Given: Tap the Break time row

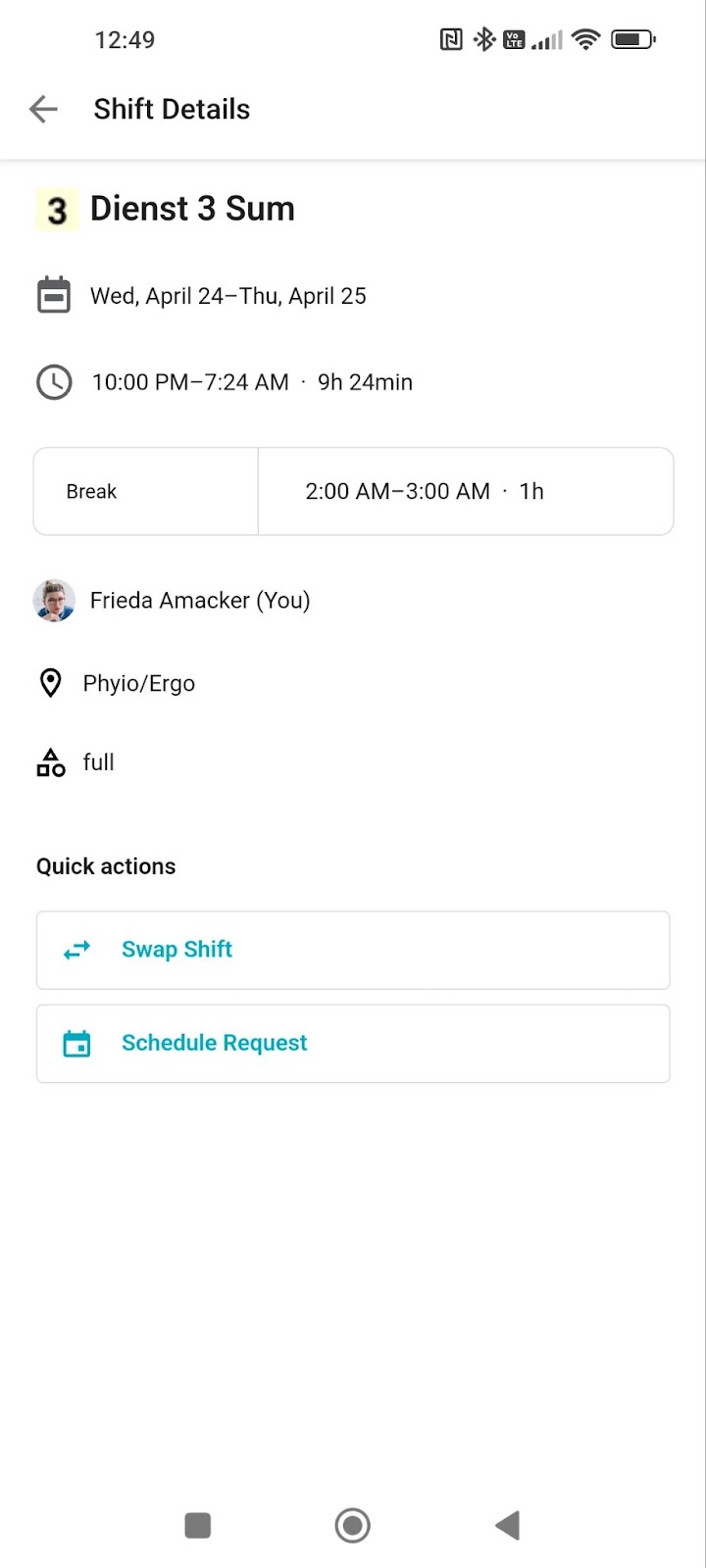Looking at the screenshot, I should point(353,491).
